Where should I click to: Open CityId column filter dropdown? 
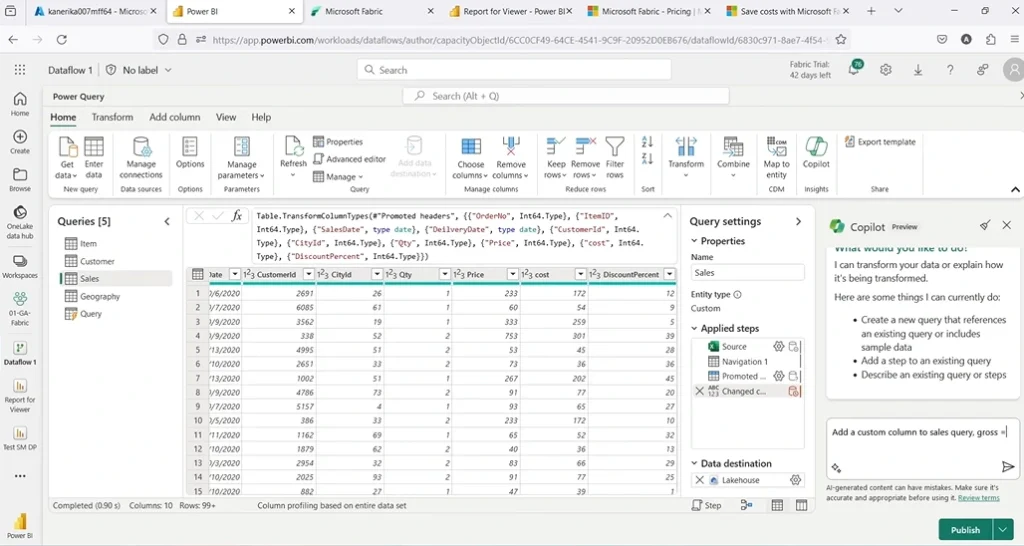377,274
